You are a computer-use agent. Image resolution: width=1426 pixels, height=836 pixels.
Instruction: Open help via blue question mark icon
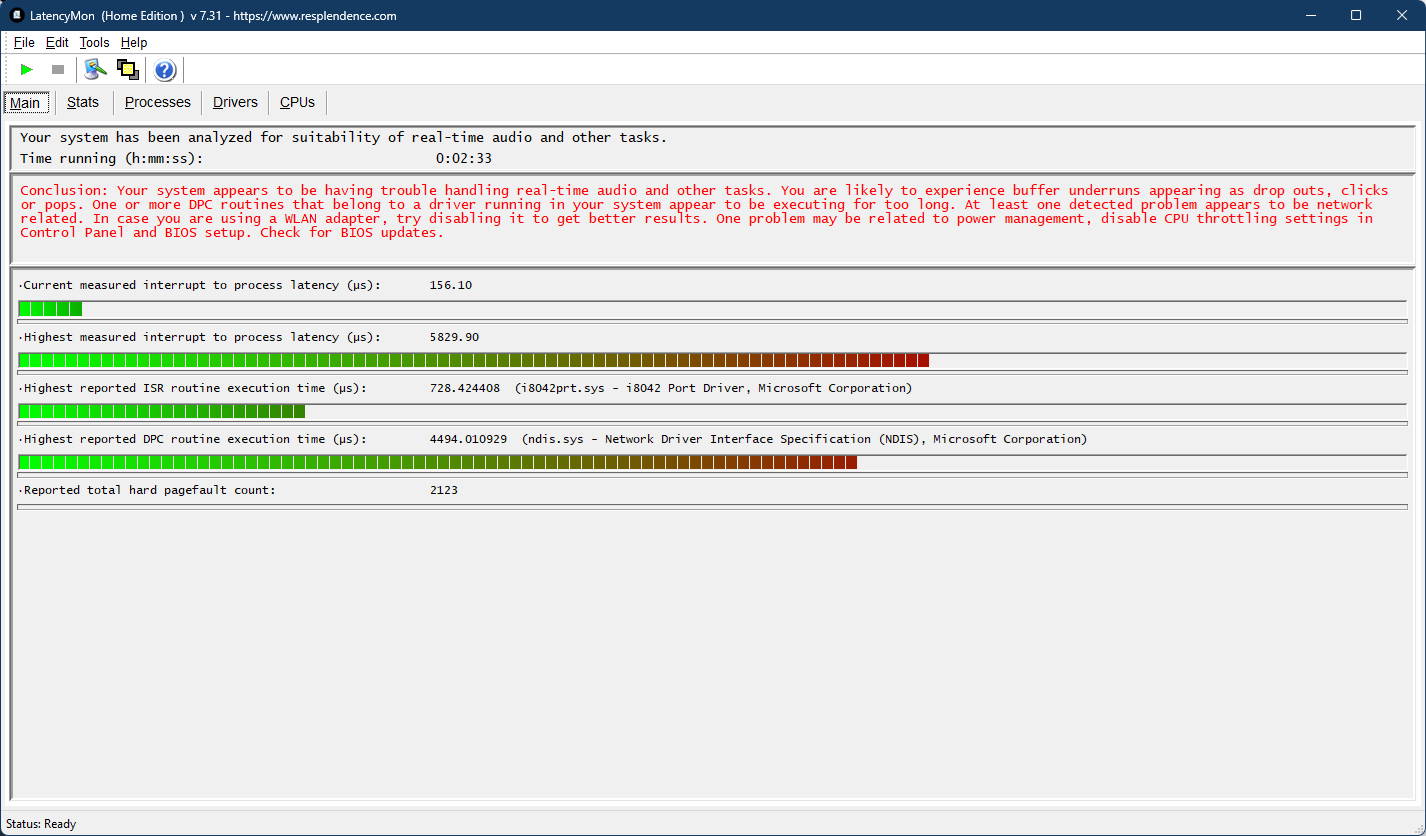[165, 70]
